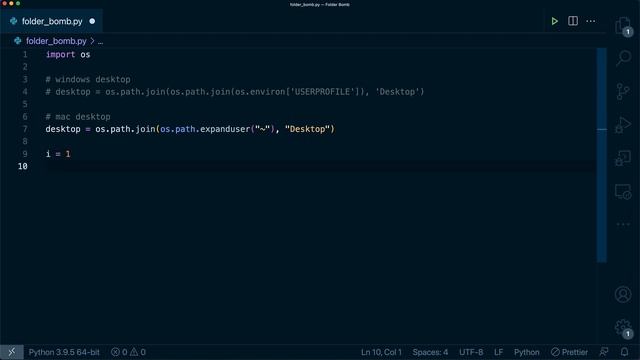Go to line via Ln 10, Col 1
The width and height of the screenshot is (640, 360).
click(381, 352)
